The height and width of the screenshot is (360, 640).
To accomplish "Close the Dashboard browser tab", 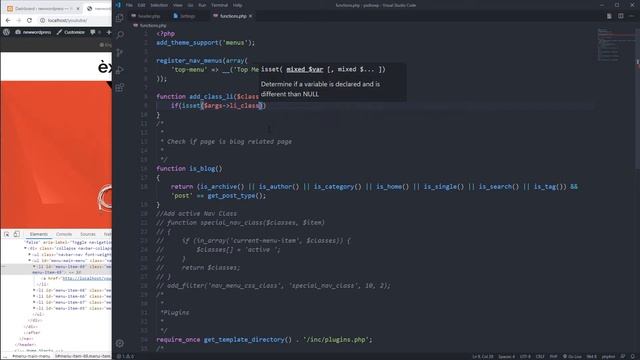I will click(x=78, y=9).
